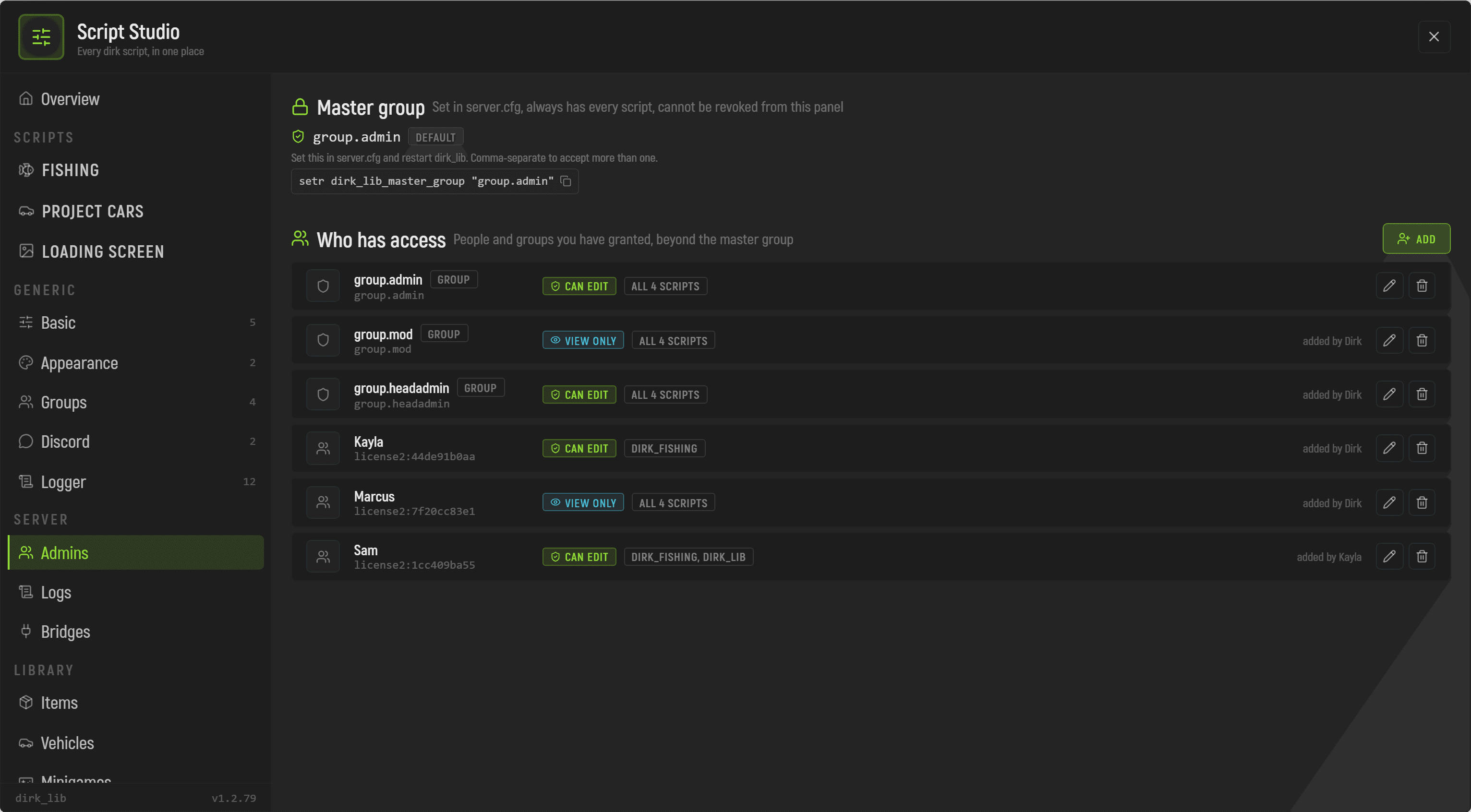Viewport: 1471px width, 812px height.
Task: Close the Script Studio panel
Action: pyautogui.click(x=1434, y=37)
